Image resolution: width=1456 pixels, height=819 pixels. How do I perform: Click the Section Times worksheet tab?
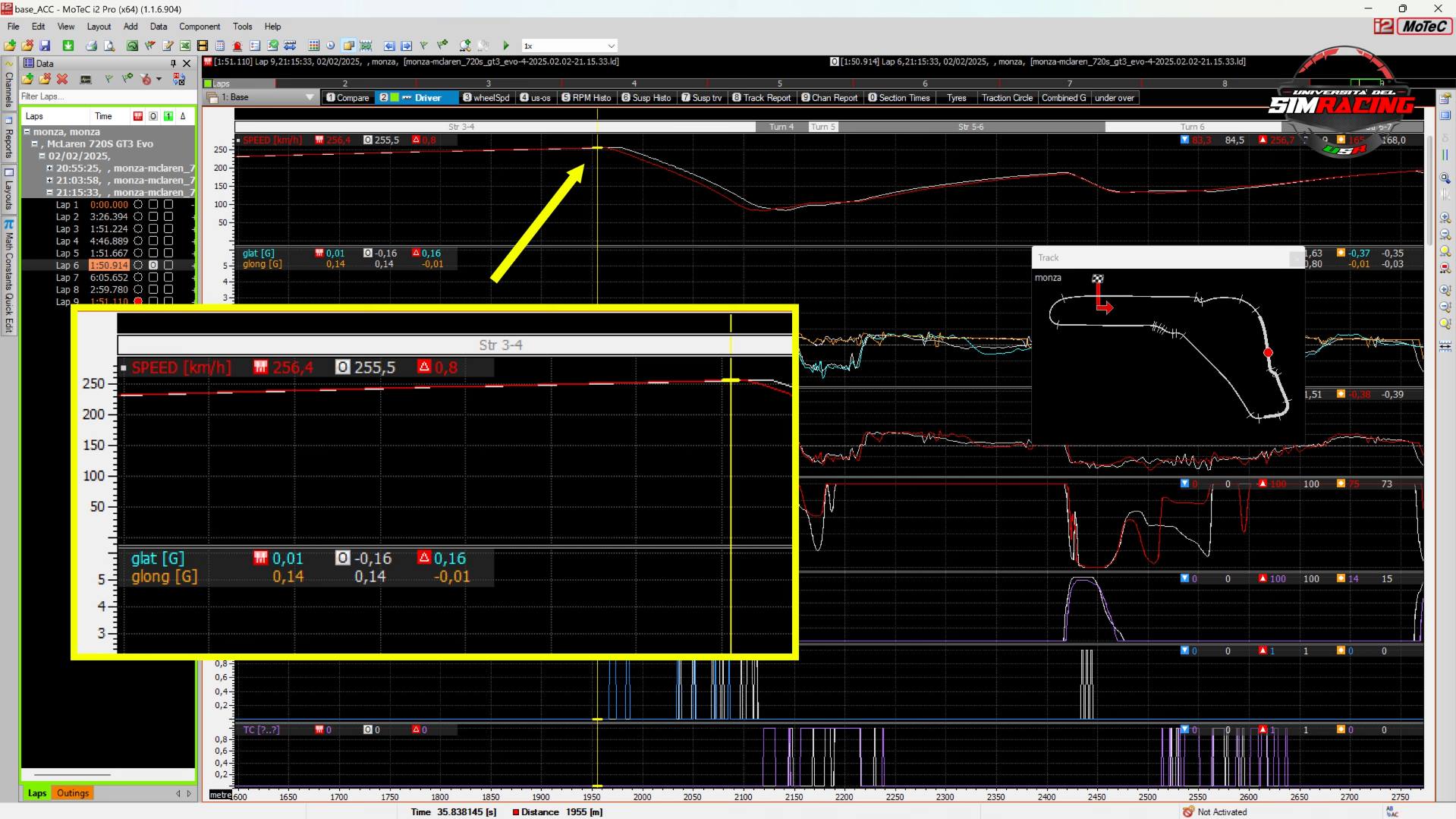[899, 98]
